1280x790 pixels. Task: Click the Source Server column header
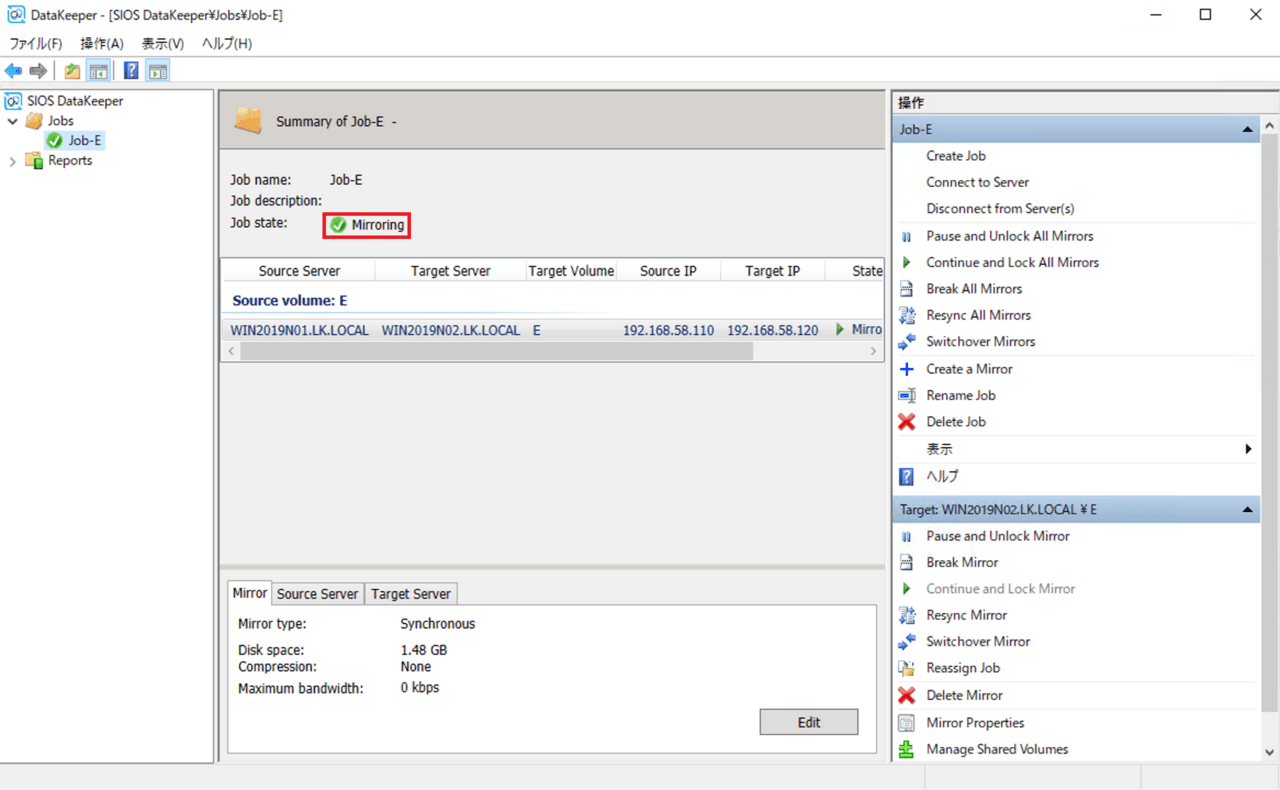(x=299, y=271)
